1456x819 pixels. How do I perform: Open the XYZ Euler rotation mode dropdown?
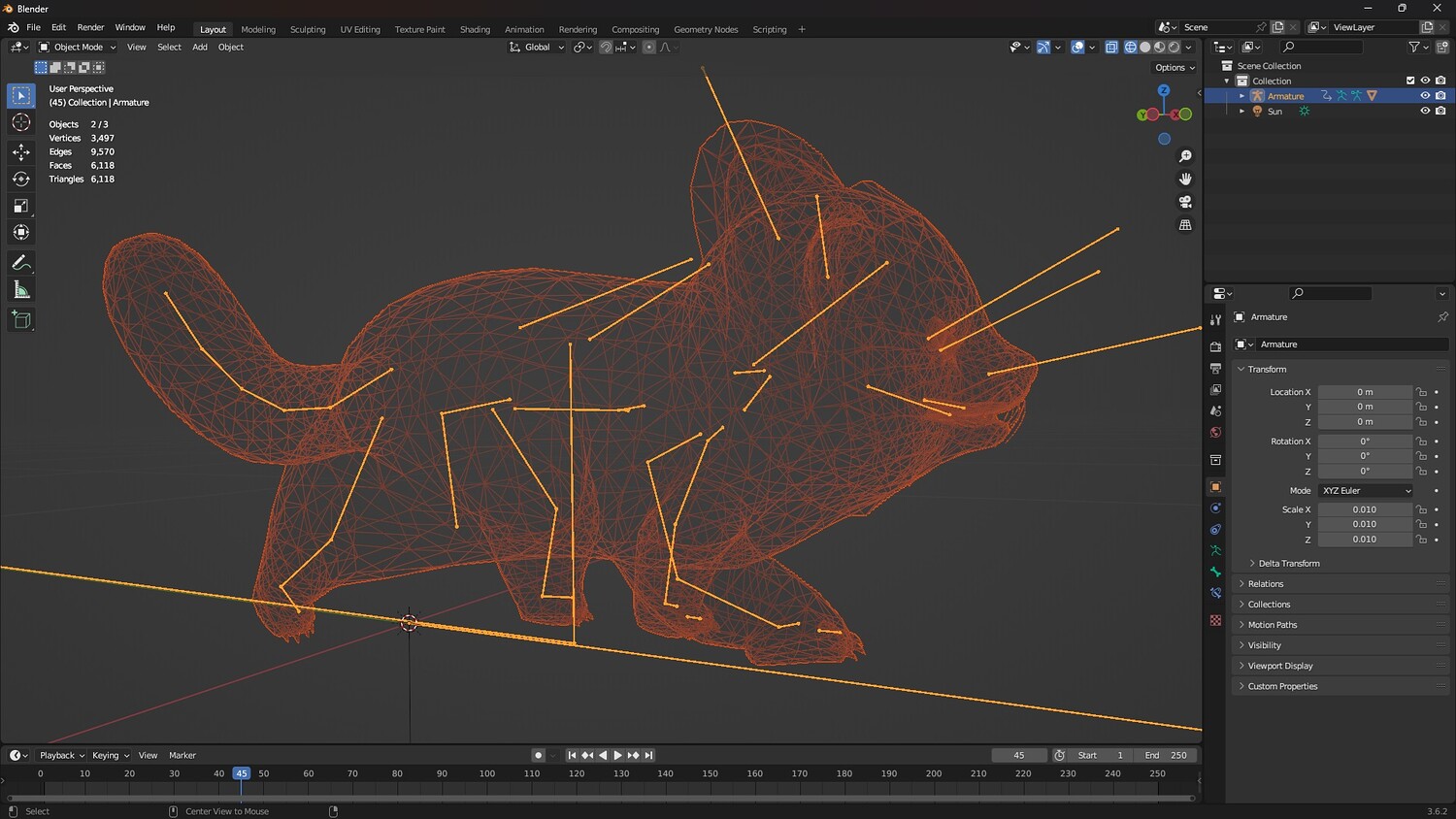1366,491
